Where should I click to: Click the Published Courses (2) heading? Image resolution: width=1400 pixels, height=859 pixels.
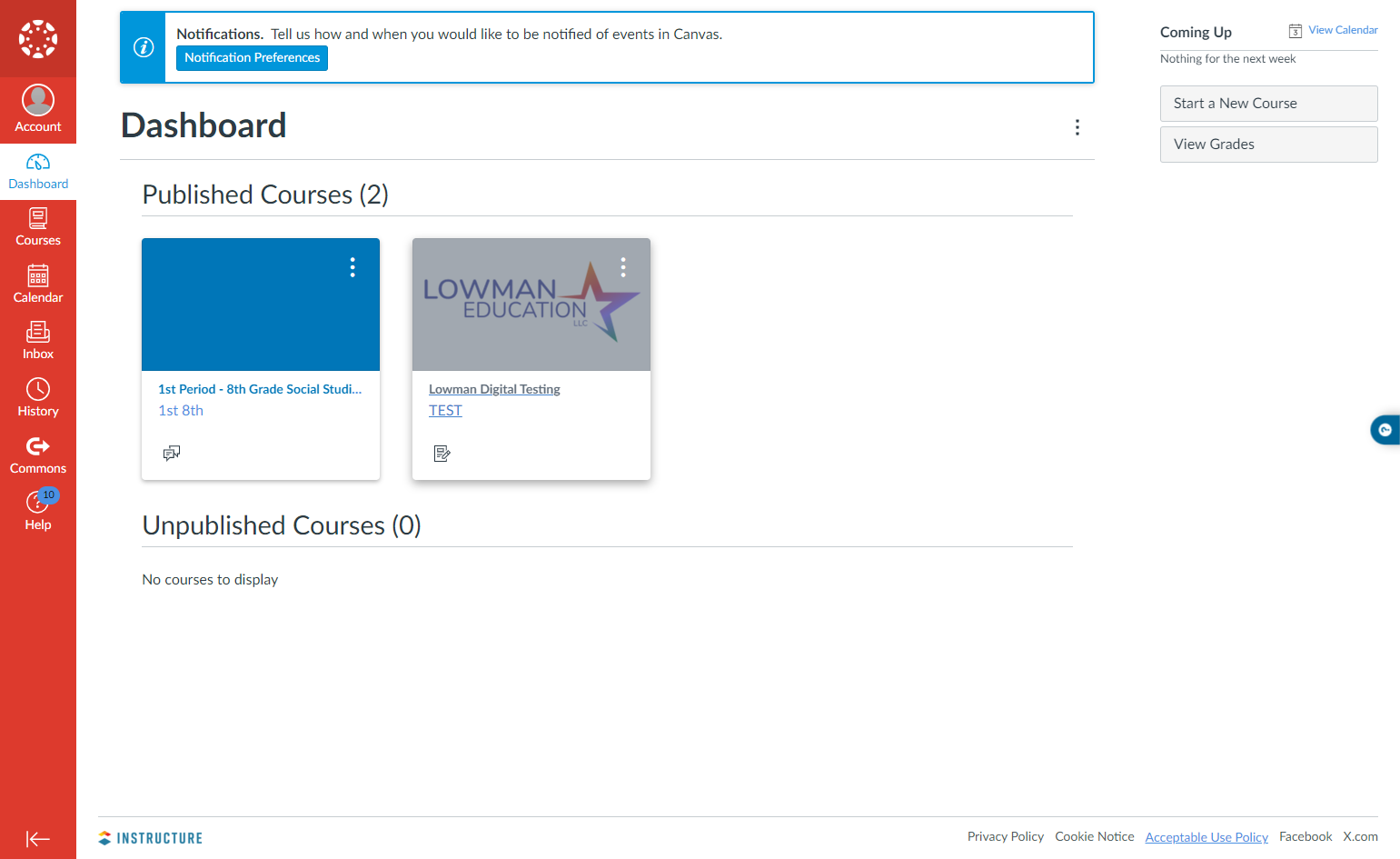pyautogui.click(x=265, y=195)
